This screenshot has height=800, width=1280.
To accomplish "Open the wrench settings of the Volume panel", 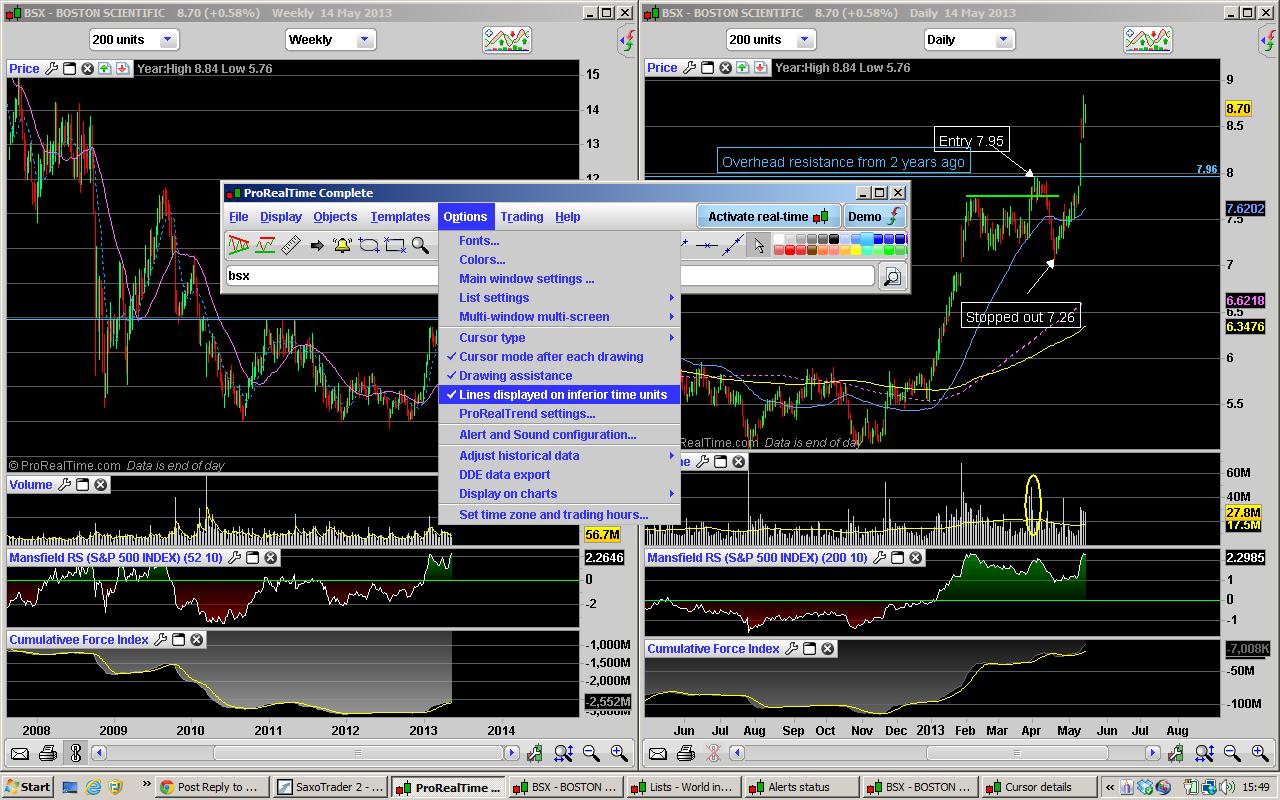I will [x=65, y=485].
